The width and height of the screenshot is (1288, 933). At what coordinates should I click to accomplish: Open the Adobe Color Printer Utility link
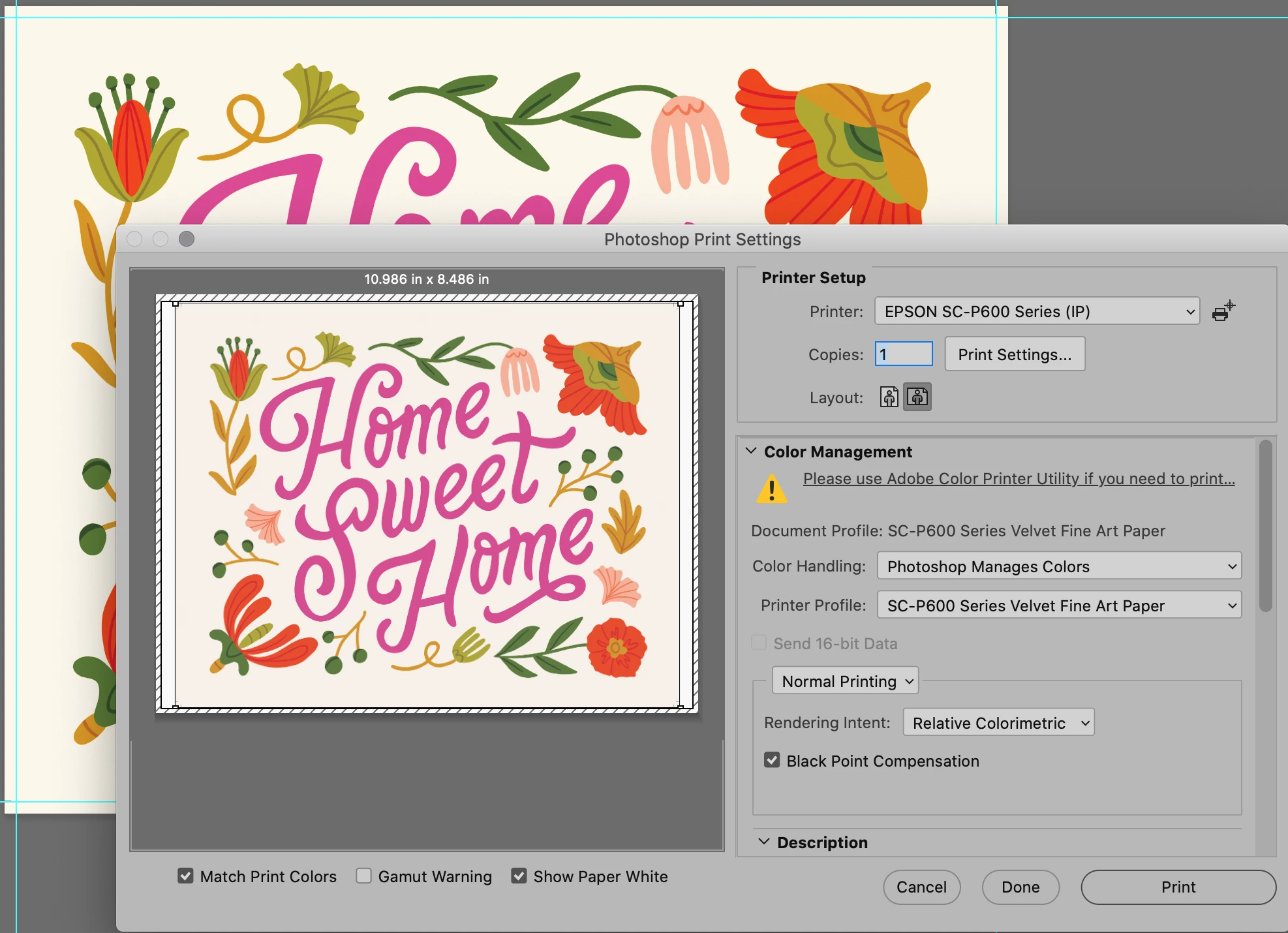coord(1019,478)
